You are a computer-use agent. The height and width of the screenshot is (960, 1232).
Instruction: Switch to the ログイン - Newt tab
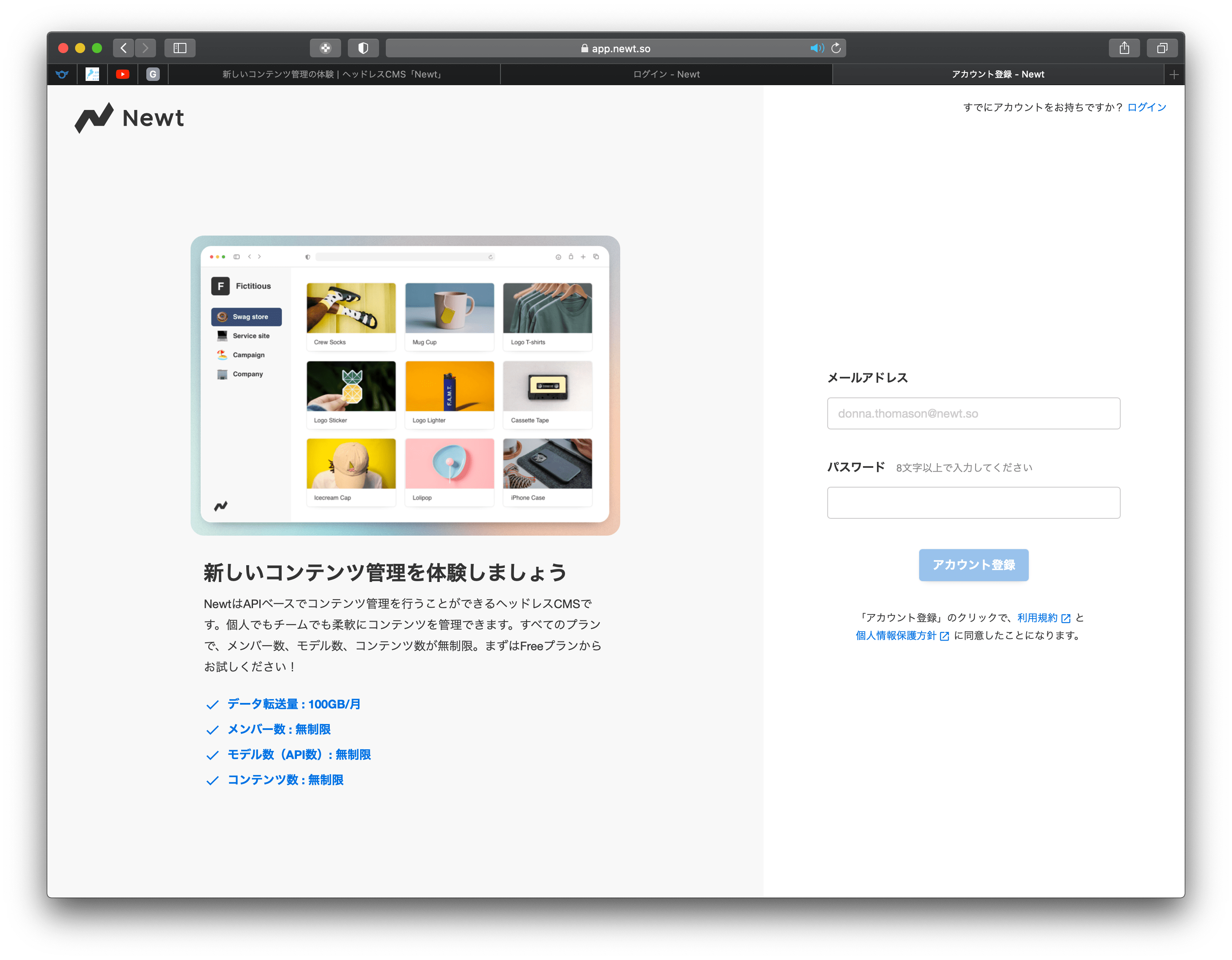coord(666,75)
